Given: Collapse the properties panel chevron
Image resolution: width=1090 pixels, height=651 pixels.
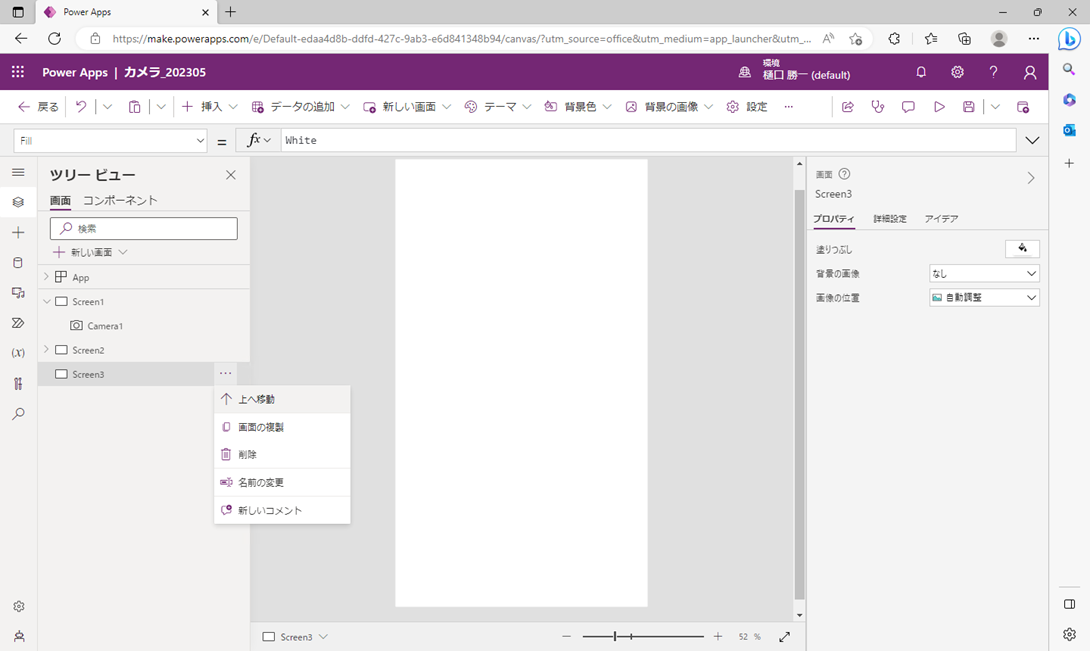Looking at the screenshot, I should tap(1030, 178).
